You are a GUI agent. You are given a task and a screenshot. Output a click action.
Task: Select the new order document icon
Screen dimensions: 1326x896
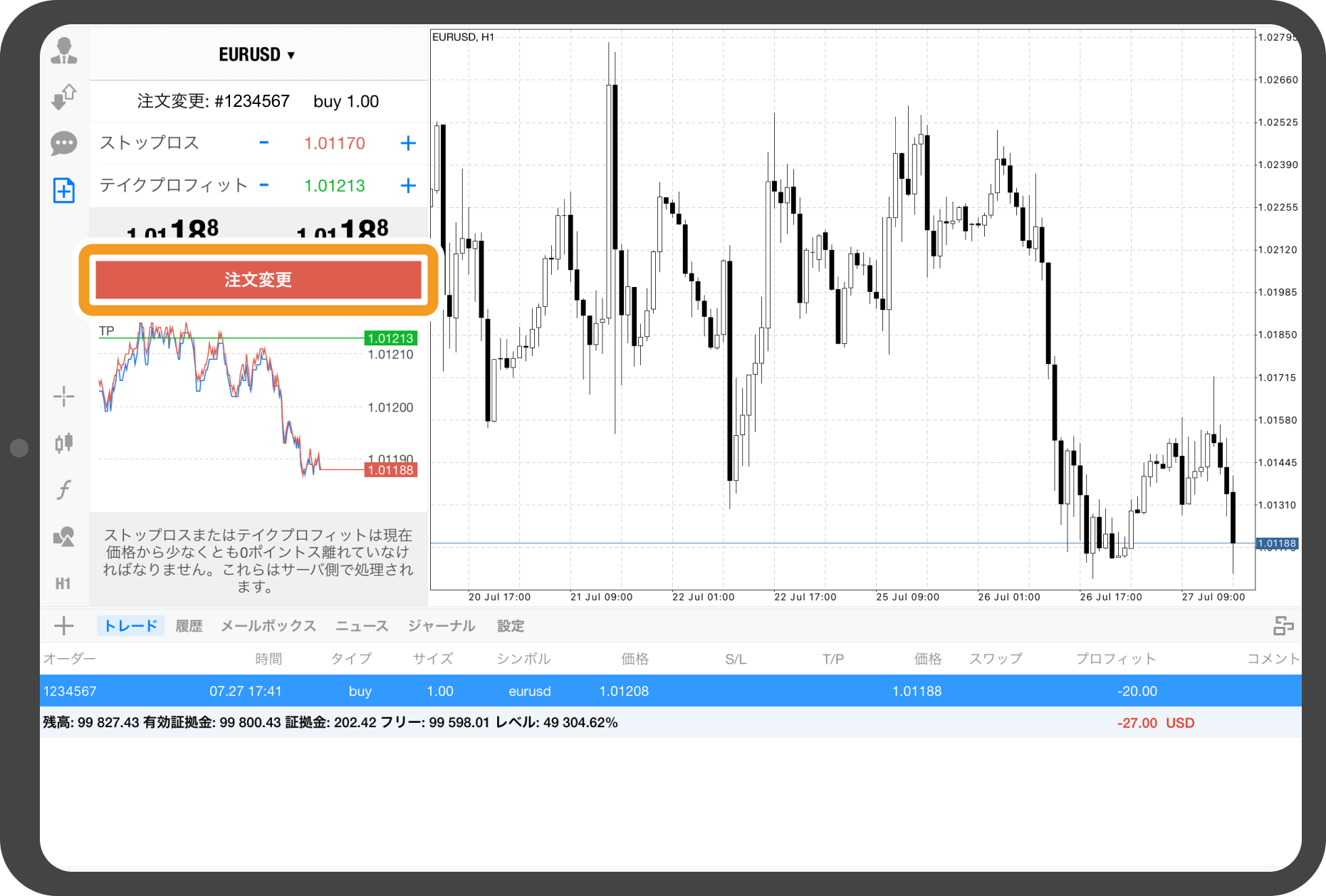point(64,190)
